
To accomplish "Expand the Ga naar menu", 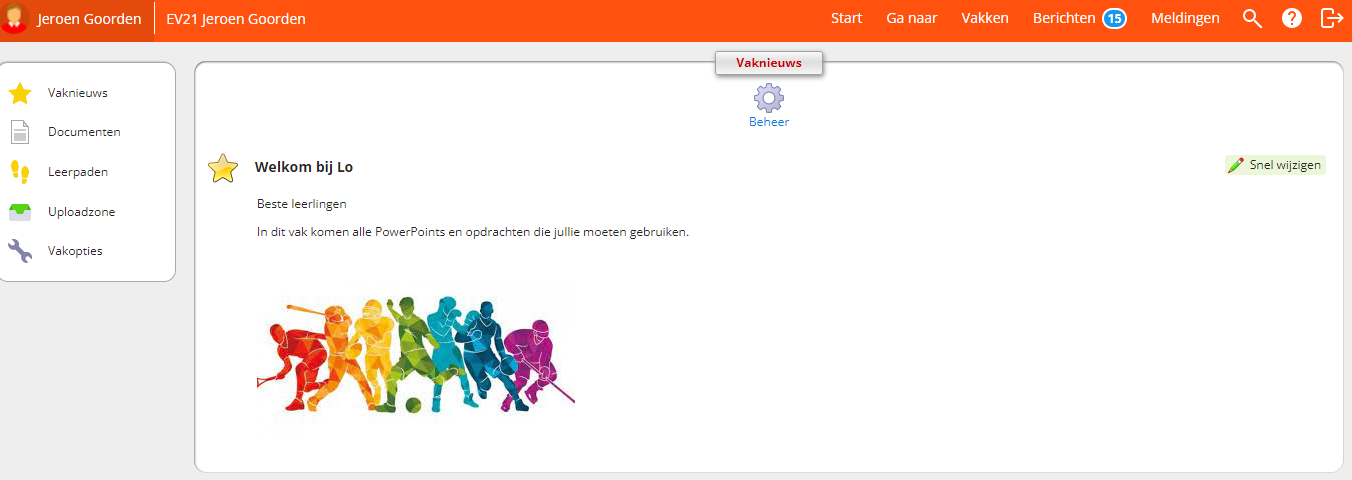I will [911, 18].
